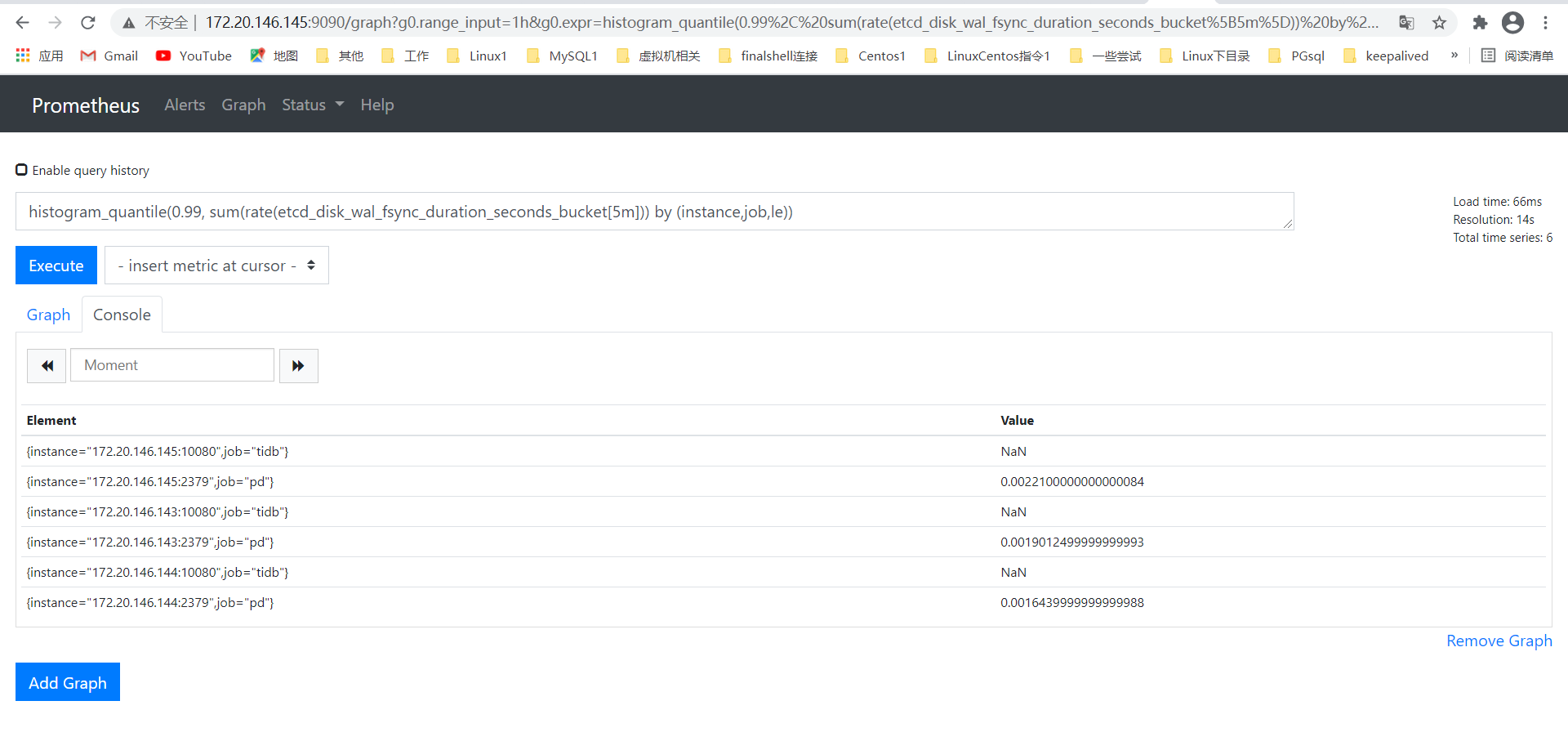Open the PGsql bookmark folder
Screen dimensions: 1568x750
coord(1297,56)
